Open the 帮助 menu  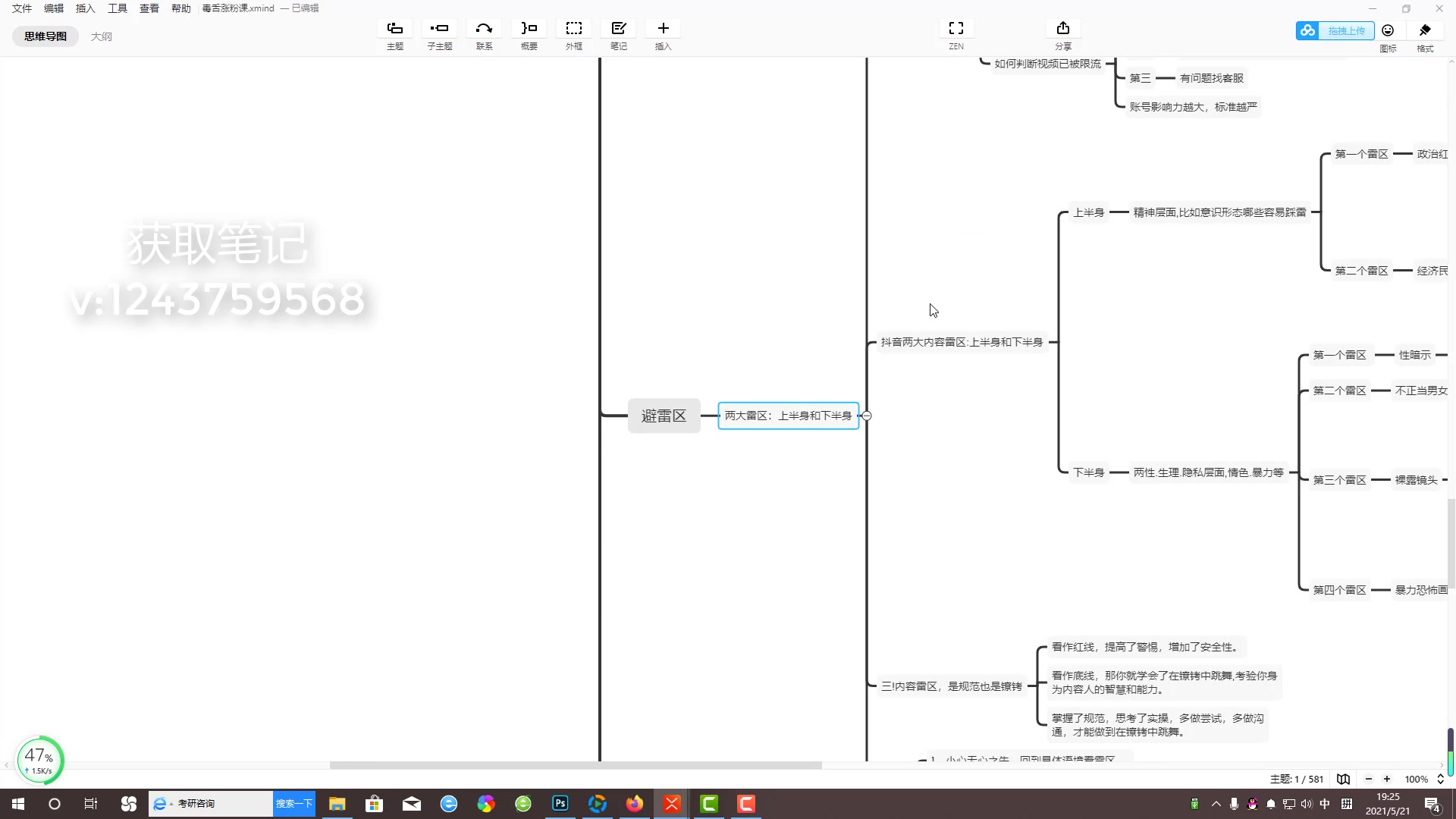click(181, 8)
